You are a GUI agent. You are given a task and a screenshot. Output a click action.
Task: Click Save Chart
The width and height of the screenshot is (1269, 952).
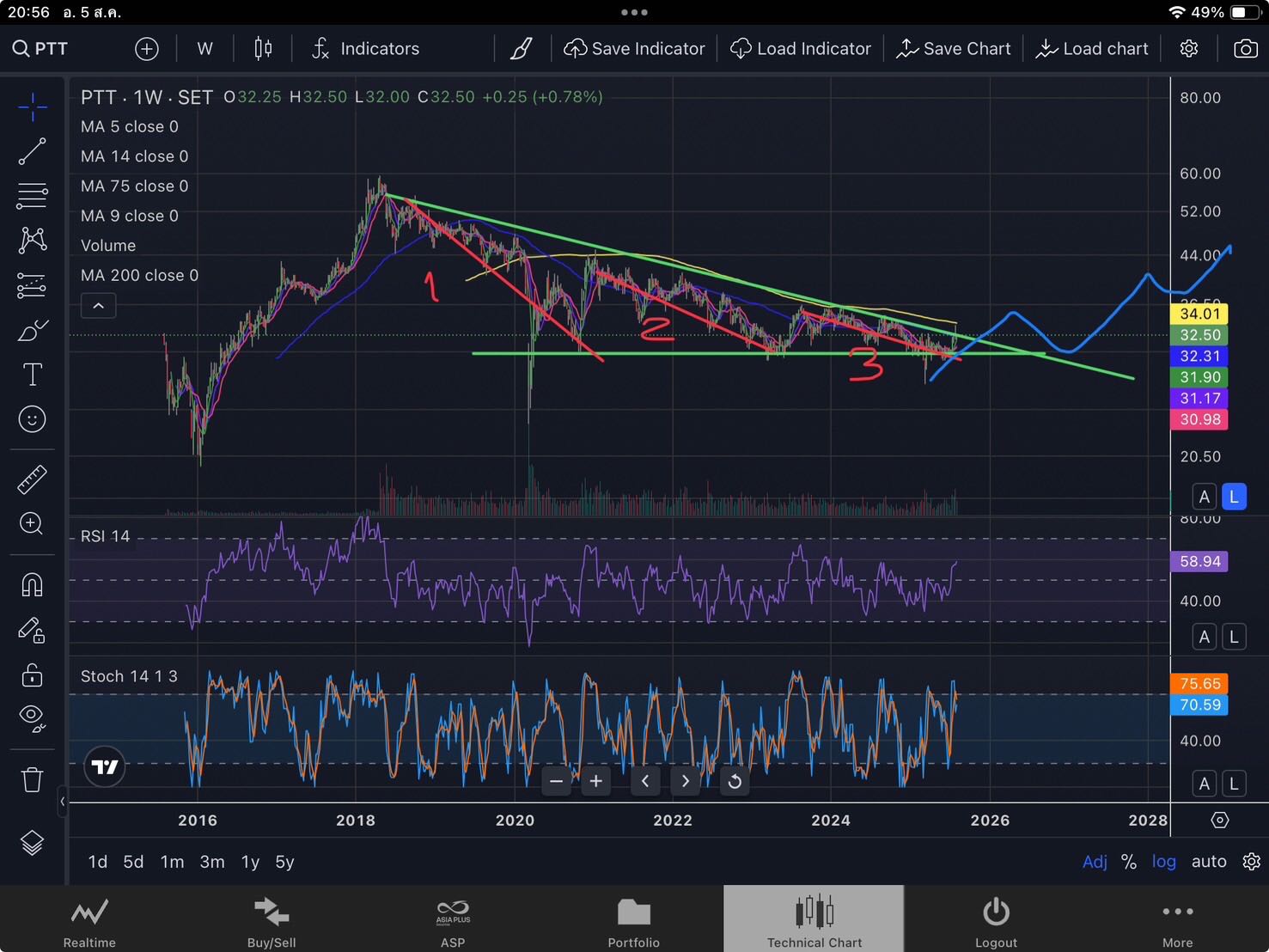[953, 49]
